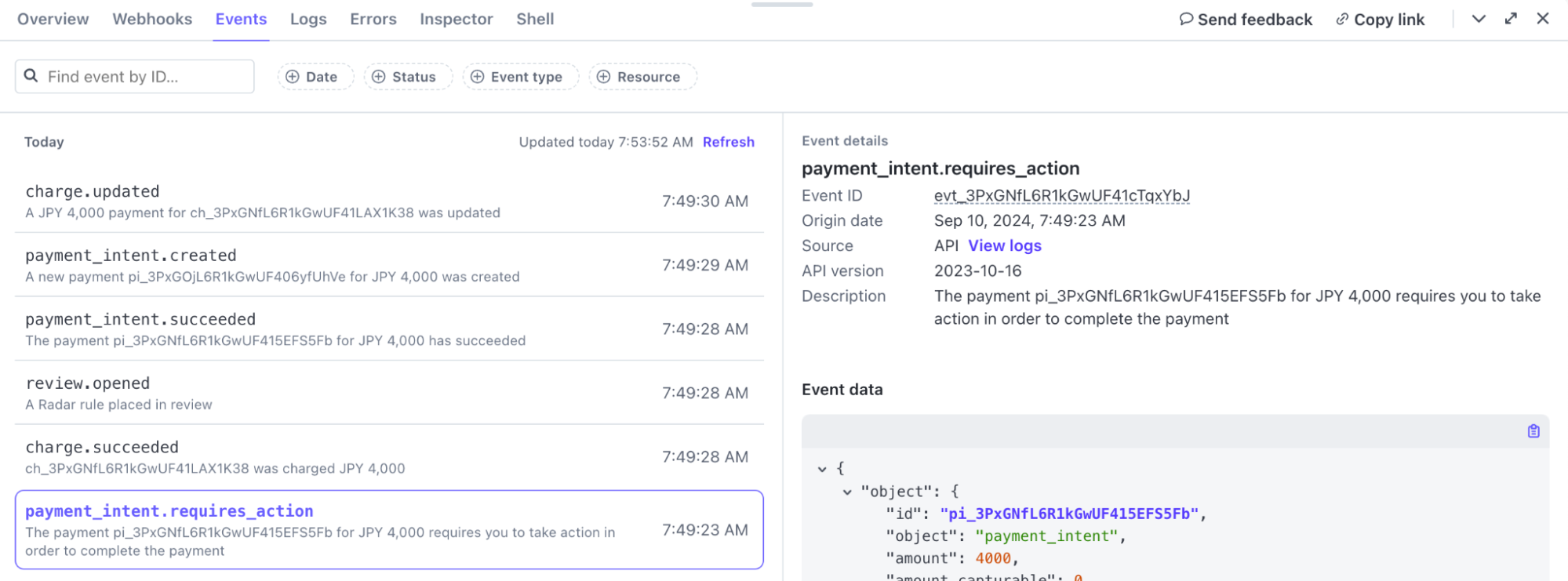Image resolution: width=1568 pixels, height=581 pixels.
Task: Open the Logs tab
Action: point(308,19)
